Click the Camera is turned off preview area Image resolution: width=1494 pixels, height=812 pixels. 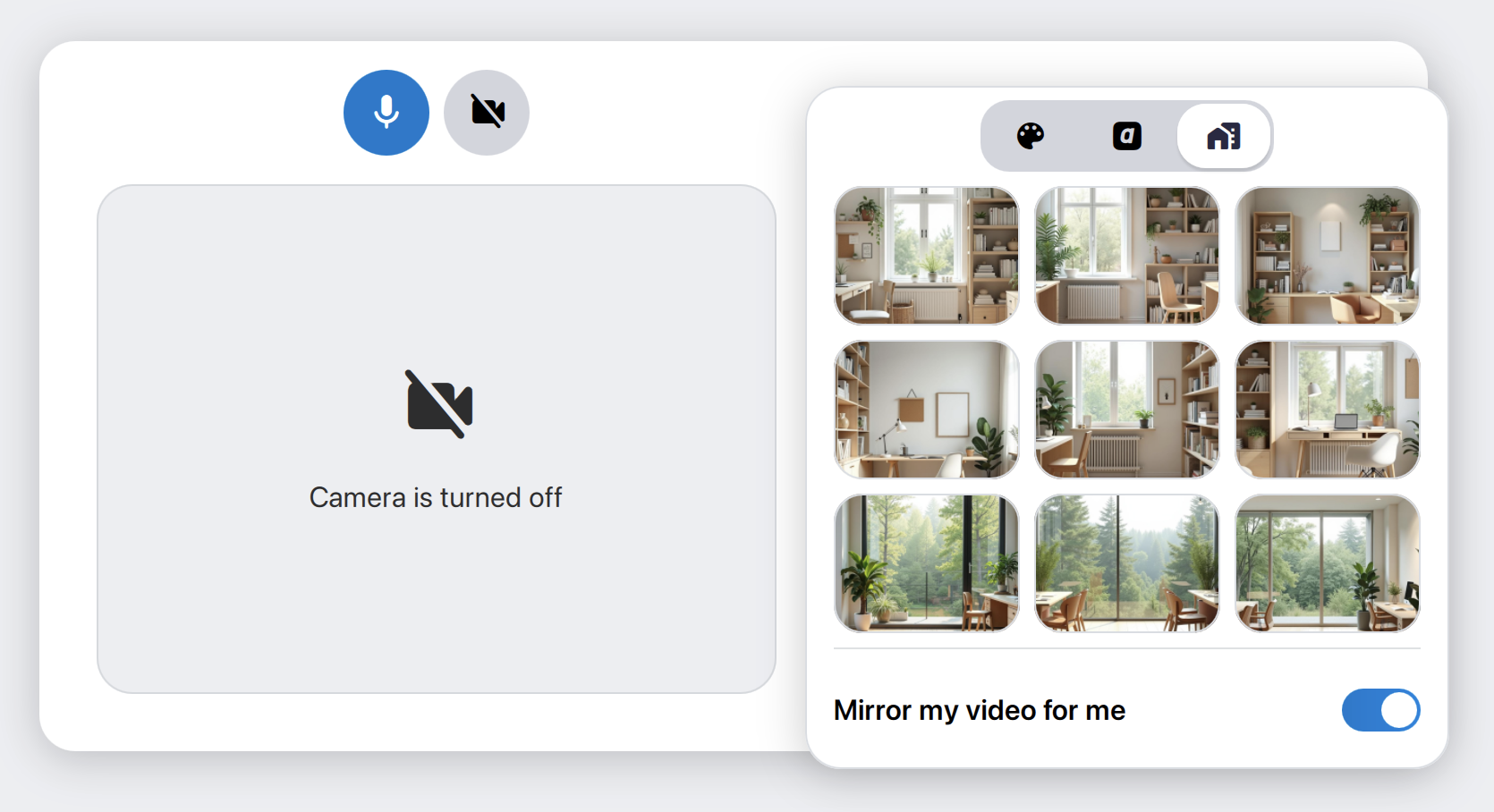pos(437,439)
